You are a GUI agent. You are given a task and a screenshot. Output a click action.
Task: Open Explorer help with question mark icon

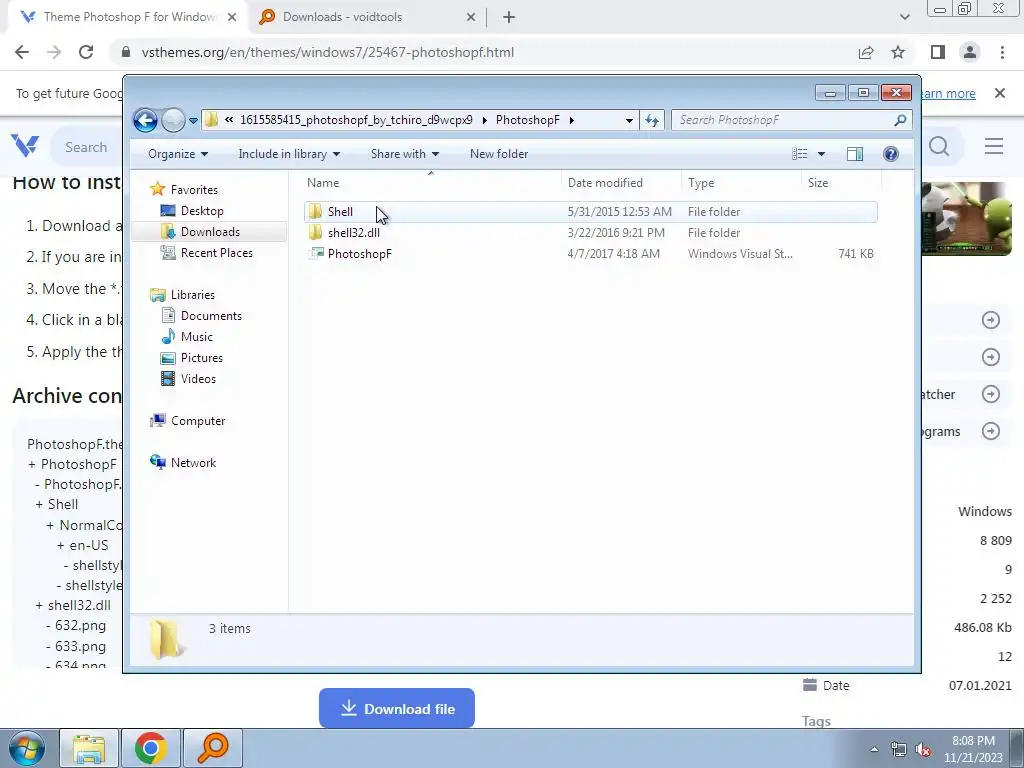[891, 154]
